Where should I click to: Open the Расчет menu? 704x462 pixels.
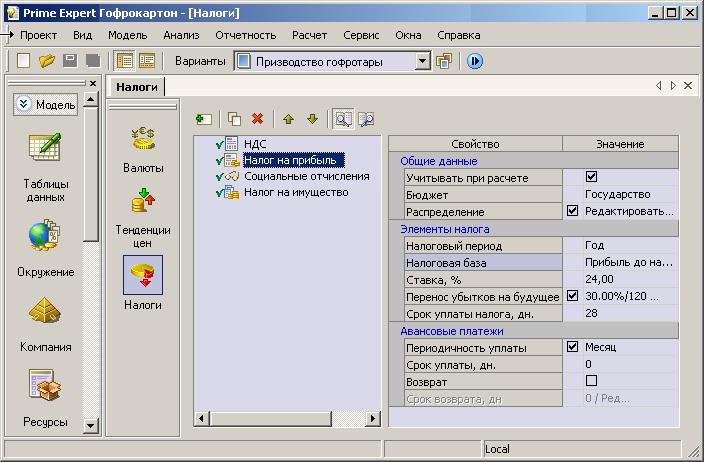[309, 35]
